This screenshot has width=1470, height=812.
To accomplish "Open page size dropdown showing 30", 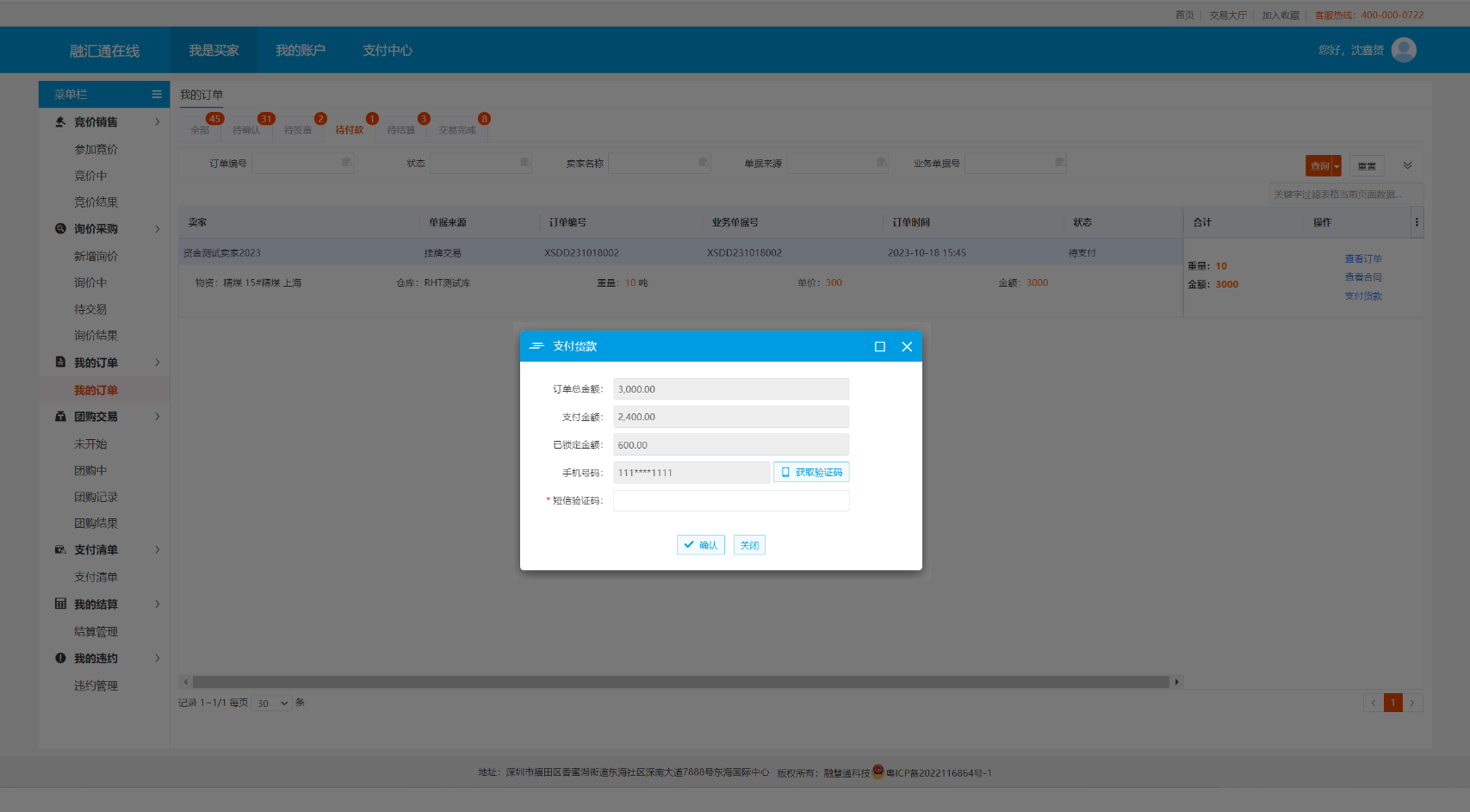I will [x=272, y=704].
